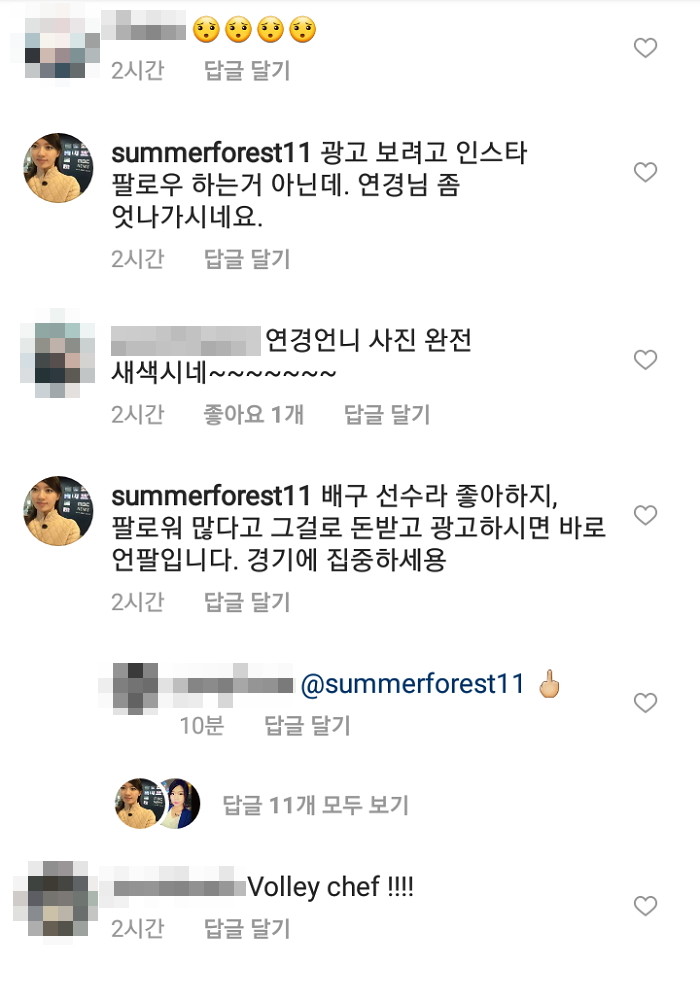700x985 pixels.
Task: Tap the blurred avatar of the first commenter
Action: point(57,37)
